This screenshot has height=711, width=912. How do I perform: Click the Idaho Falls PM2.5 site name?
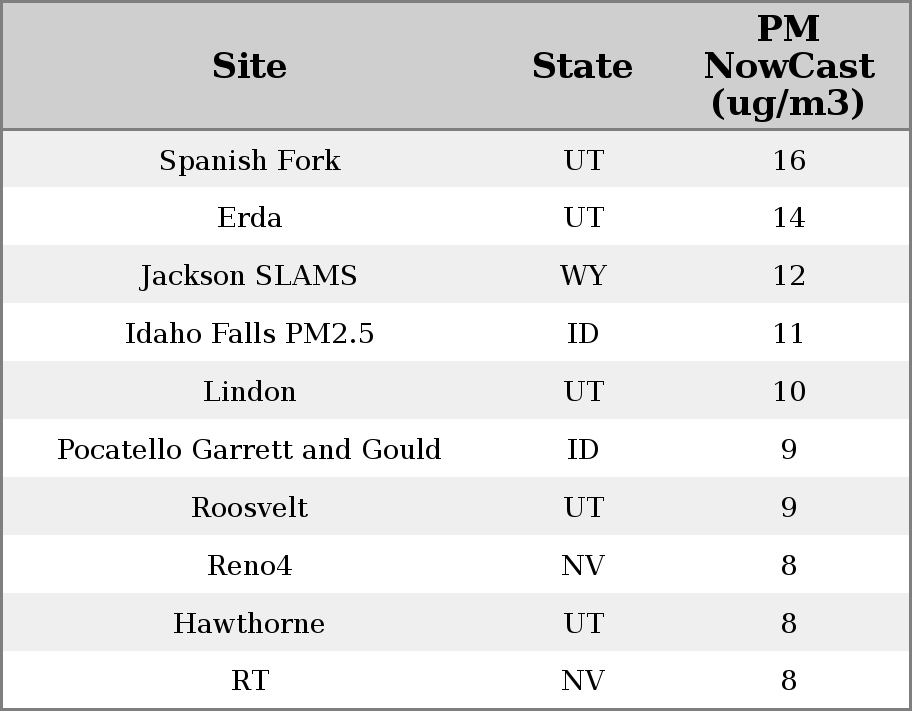[249, 334]
